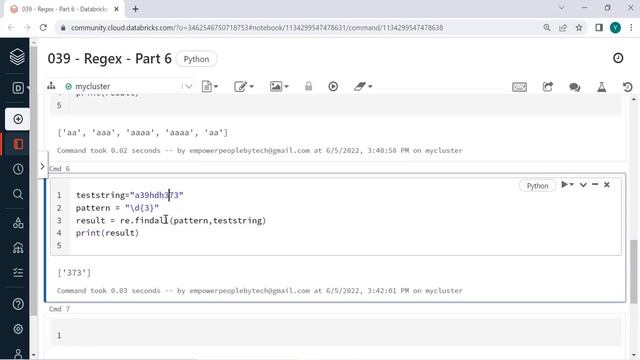This screenshot has width=640, height=360.
Task: Open the View menu dropdown in toolbar
Action: (x=279, y=87)
